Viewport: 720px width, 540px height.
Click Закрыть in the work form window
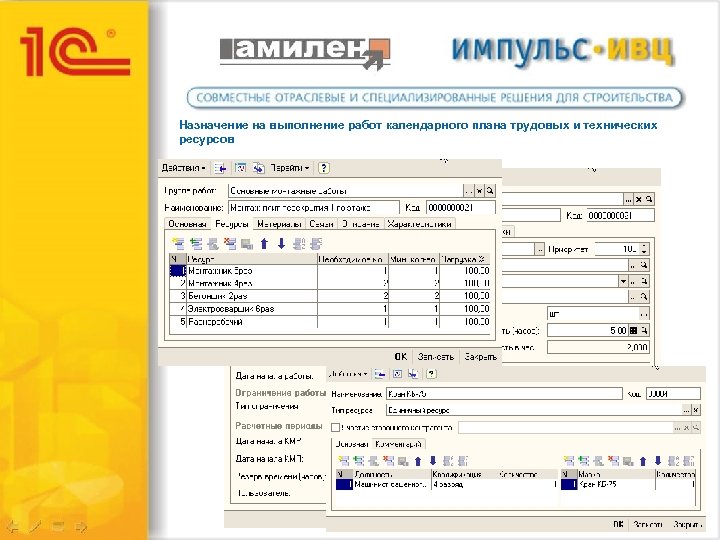click(x=480, y=357)
